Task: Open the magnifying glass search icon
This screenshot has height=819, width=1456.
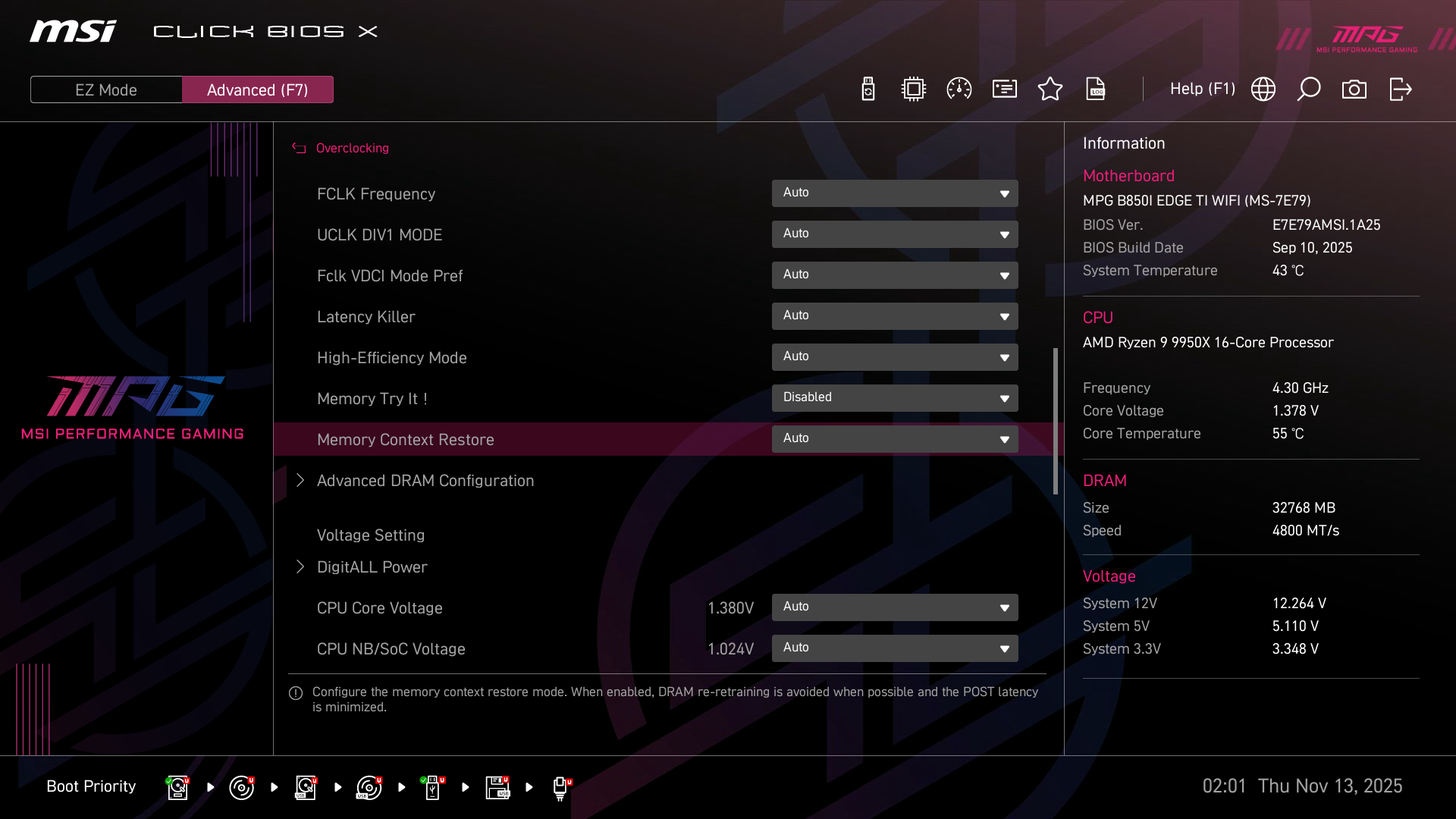Action: (x=1309, y=89)
